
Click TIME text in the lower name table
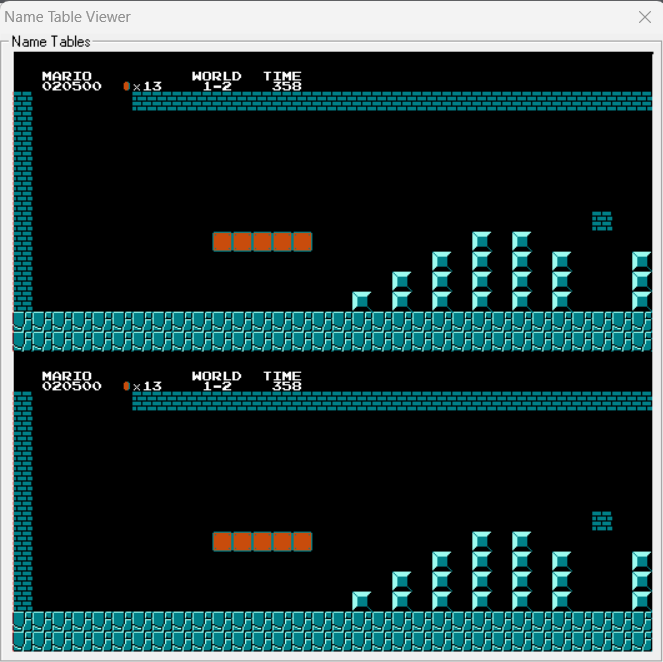click(282, 376)
